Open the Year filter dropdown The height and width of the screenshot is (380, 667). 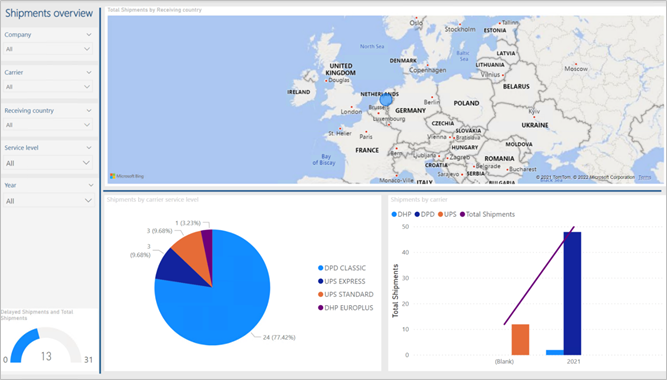click(x=48, y=200)
